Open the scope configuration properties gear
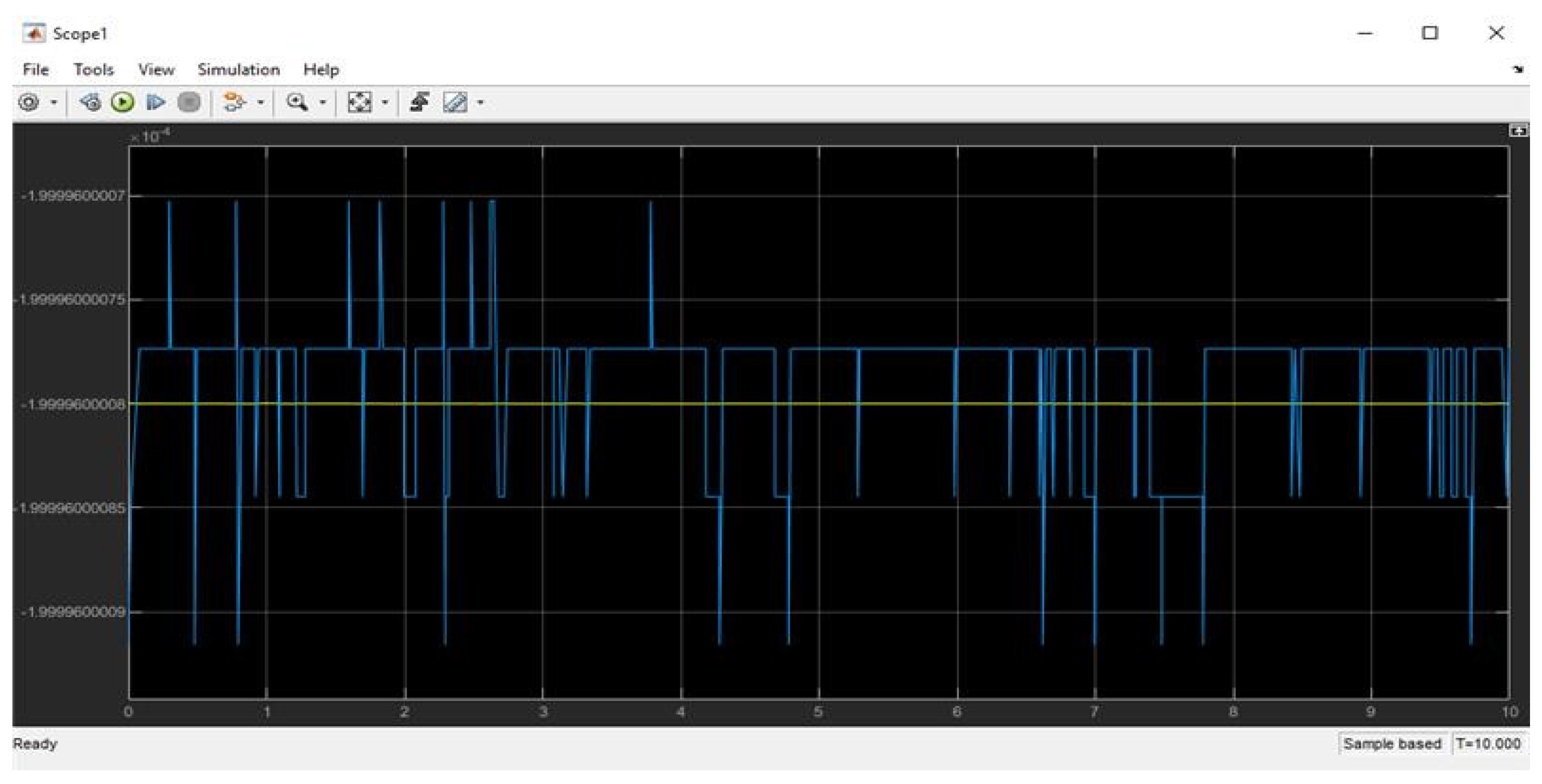The image size is (1542, 784). pos(29,103)
